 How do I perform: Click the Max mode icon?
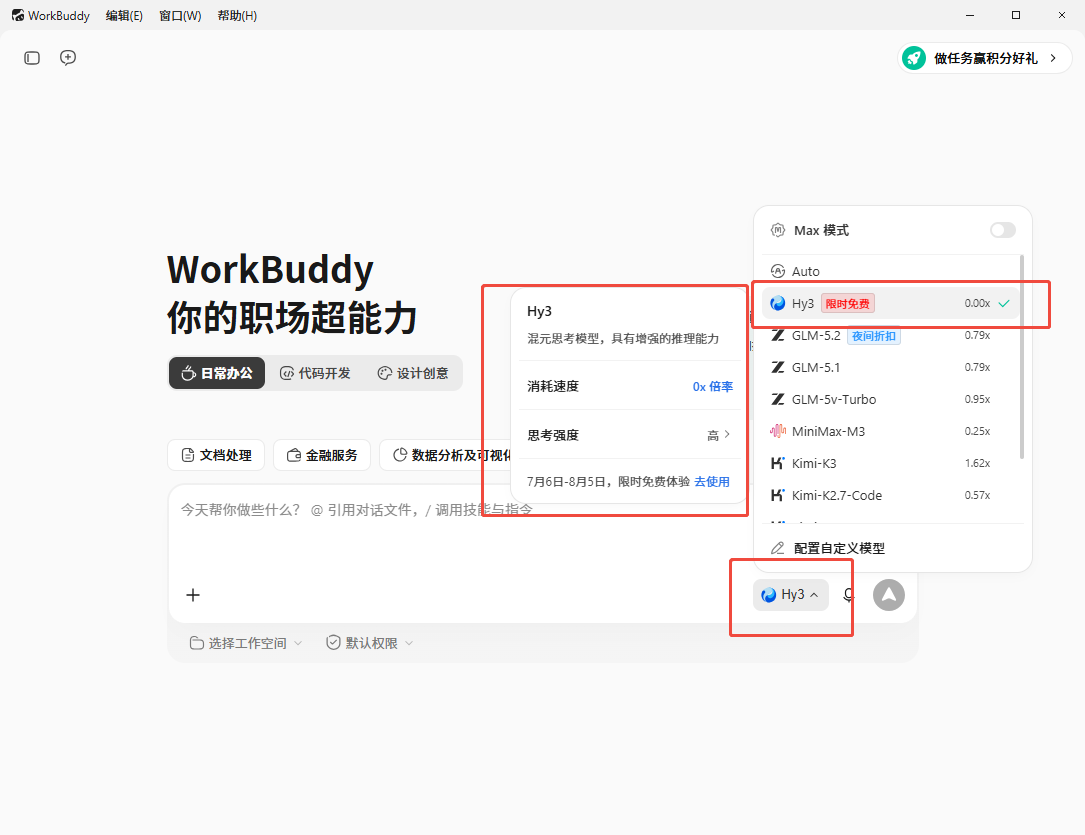[x=778, y=230]
